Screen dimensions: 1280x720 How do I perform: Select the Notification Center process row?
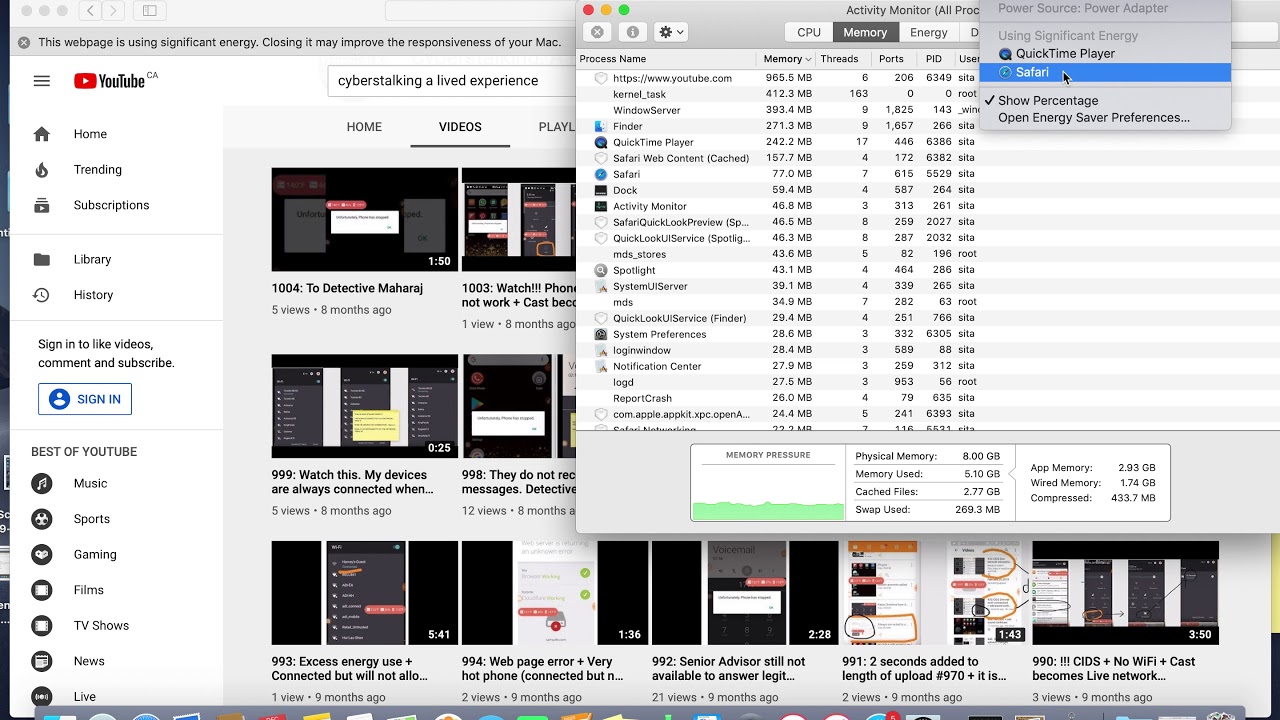778,366
